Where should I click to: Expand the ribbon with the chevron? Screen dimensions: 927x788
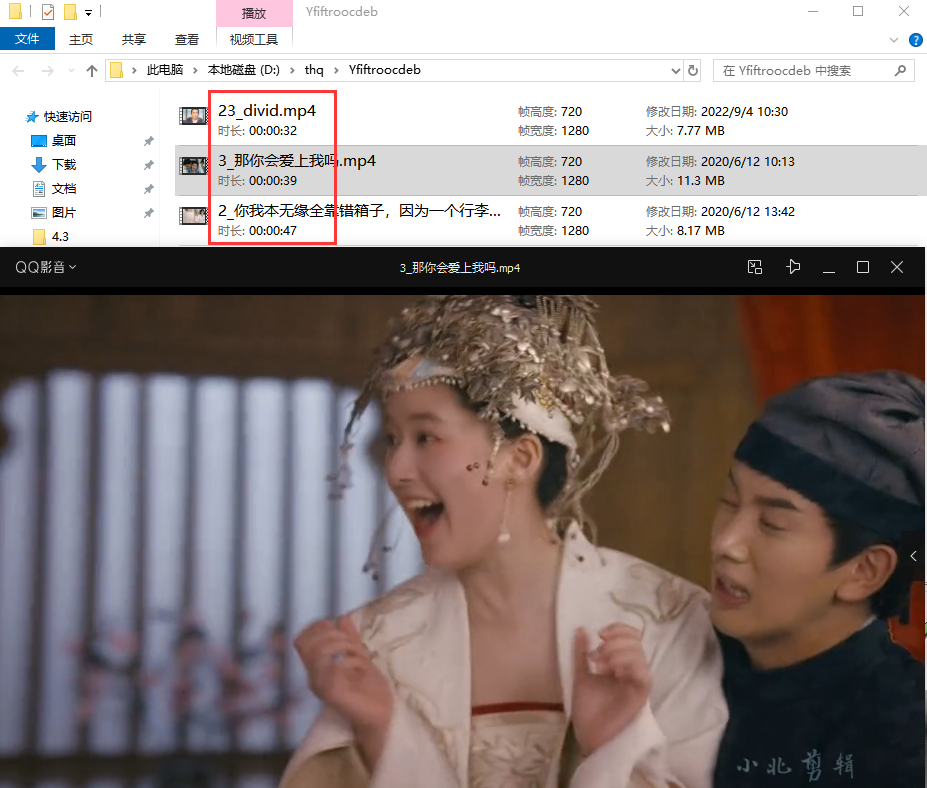[894, 40]
